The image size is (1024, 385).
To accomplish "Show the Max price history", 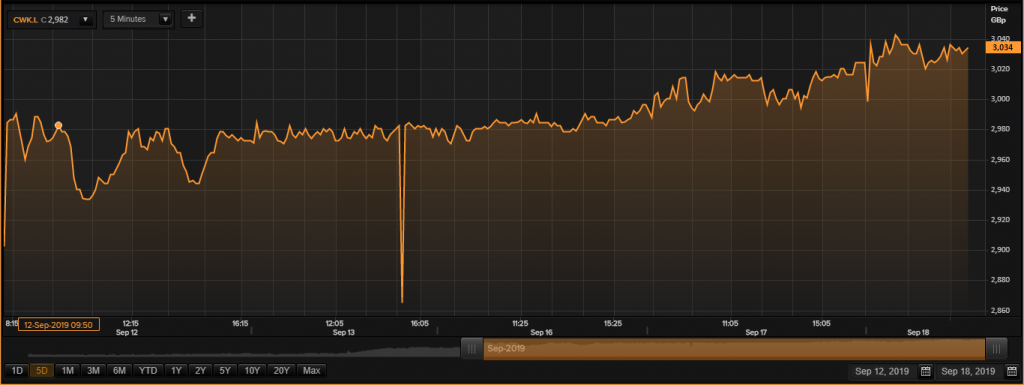I will pyautogui.click(x=312, y=371).
